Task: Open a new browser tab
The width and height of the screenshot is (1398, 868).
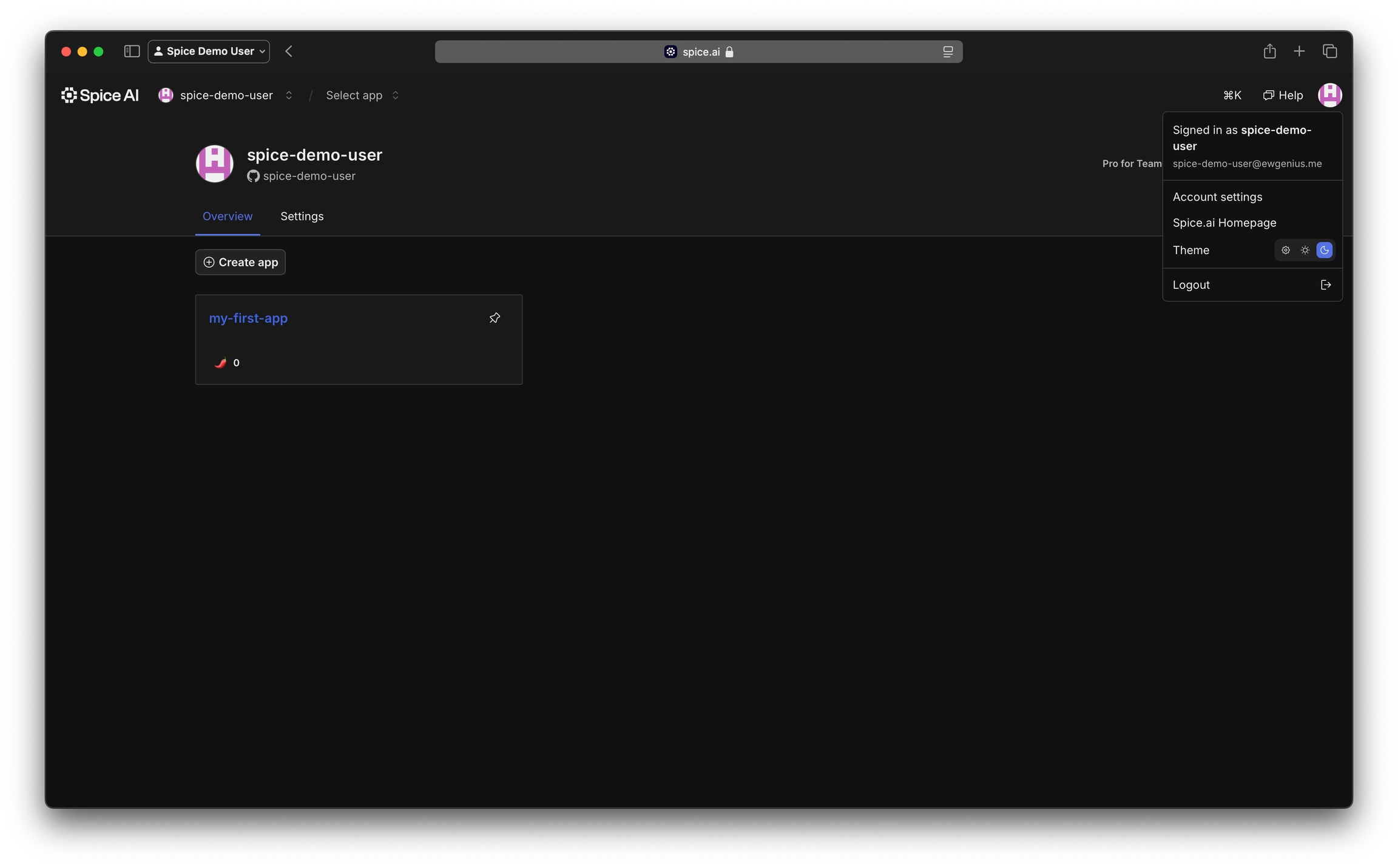Action: click(x=1299, y=52)
